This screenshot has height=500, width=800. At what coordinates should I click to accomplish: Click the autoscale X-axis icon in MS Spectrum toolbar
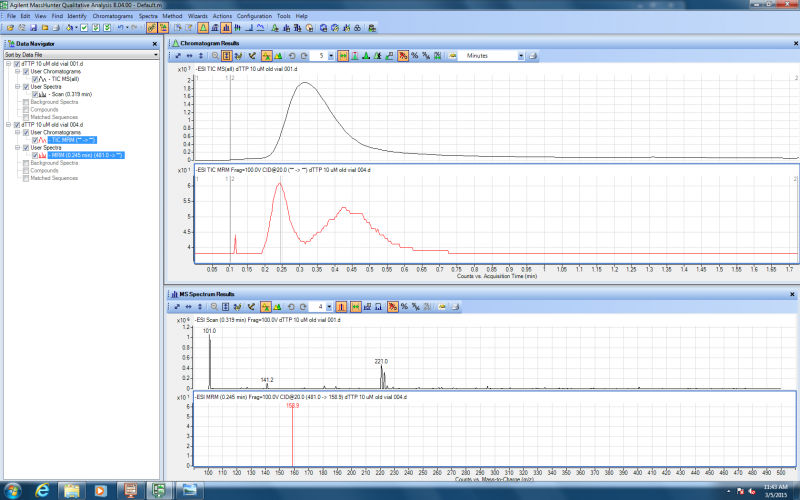point(190,305)
